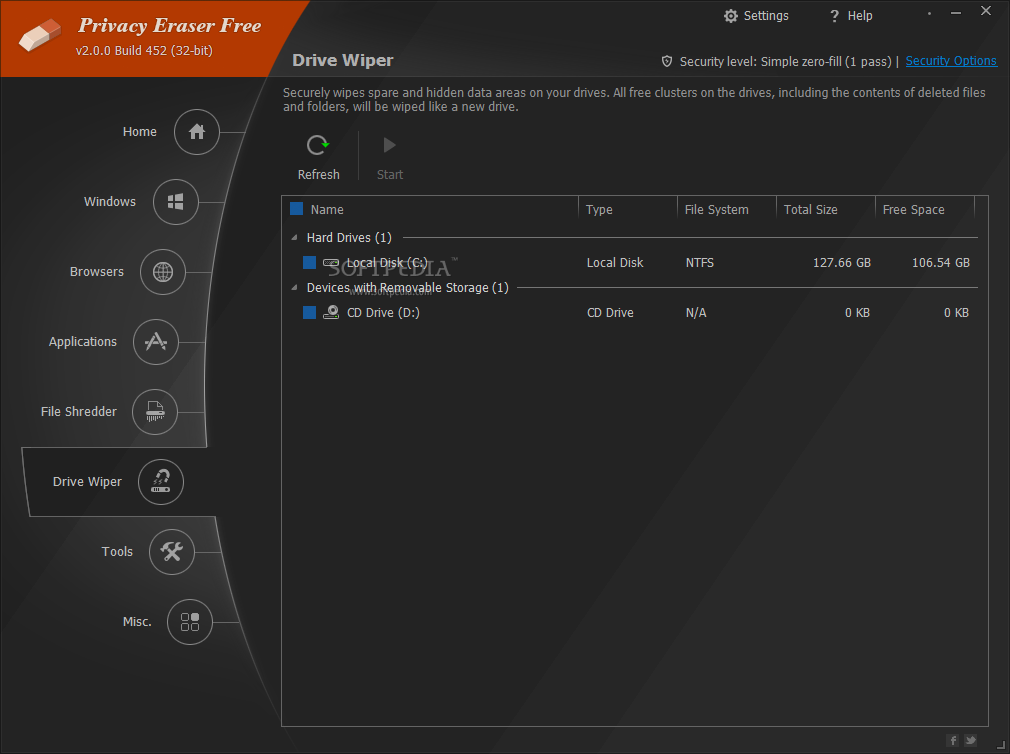Select the CD Drive (D:) row name
Screen dimensions: 1010x754
click(383, 312)
